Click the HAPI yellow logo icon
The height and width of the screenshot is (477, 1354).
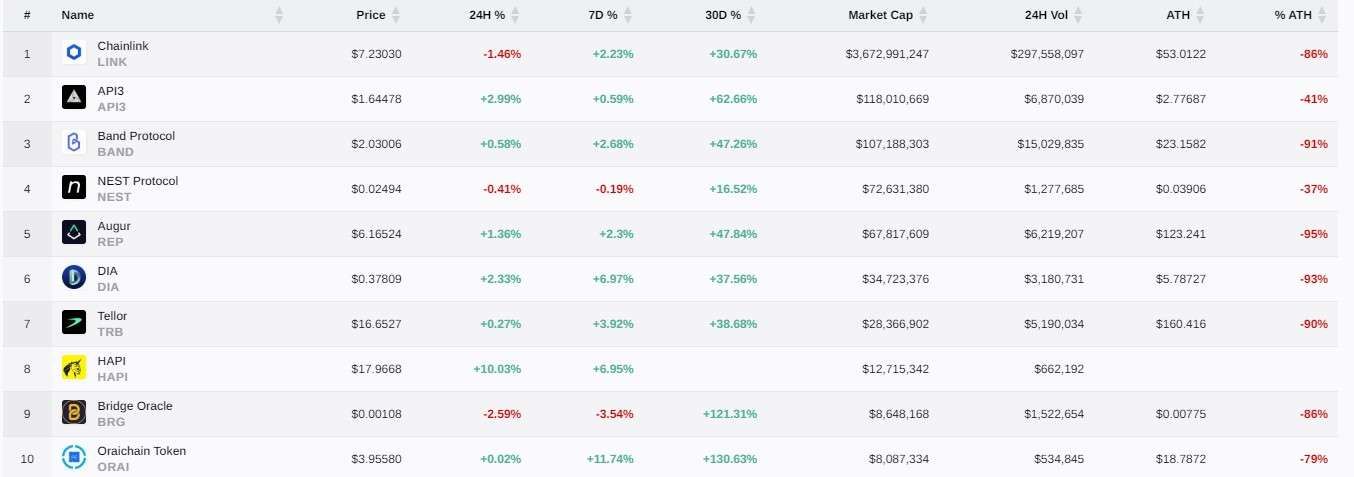click(74, 368)
